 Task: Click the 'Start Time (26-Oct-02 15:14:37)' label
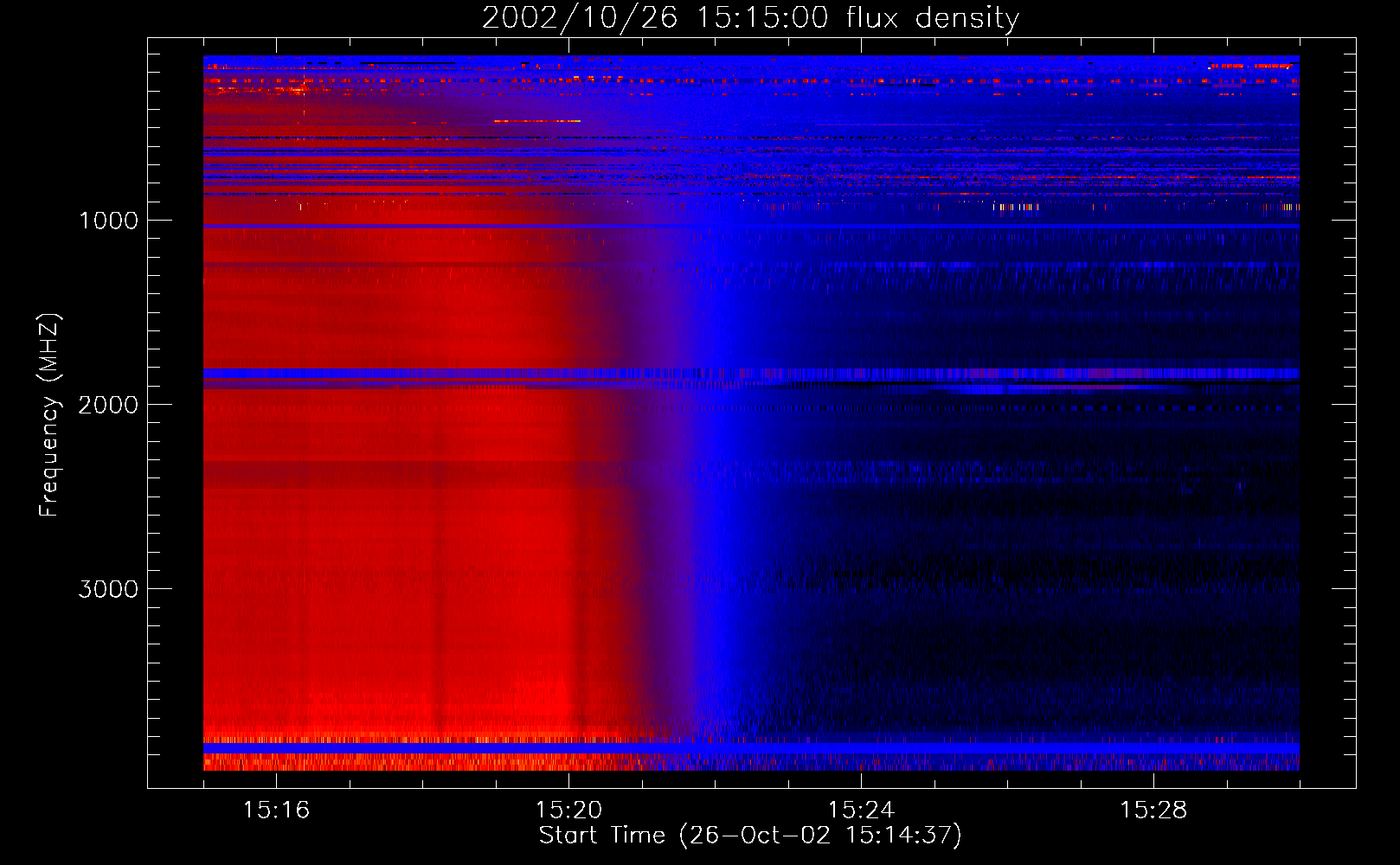click(750, 836)
